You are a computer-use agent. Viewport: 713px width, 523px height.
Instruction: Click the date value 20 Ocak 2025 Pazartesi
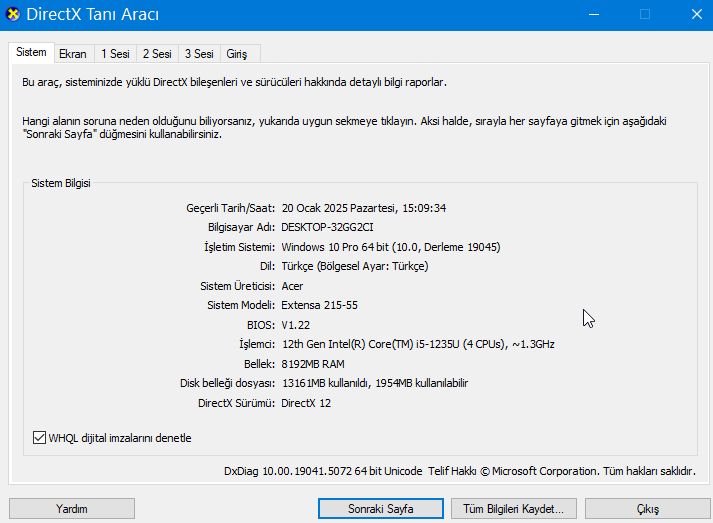click(x=338, y=208)
